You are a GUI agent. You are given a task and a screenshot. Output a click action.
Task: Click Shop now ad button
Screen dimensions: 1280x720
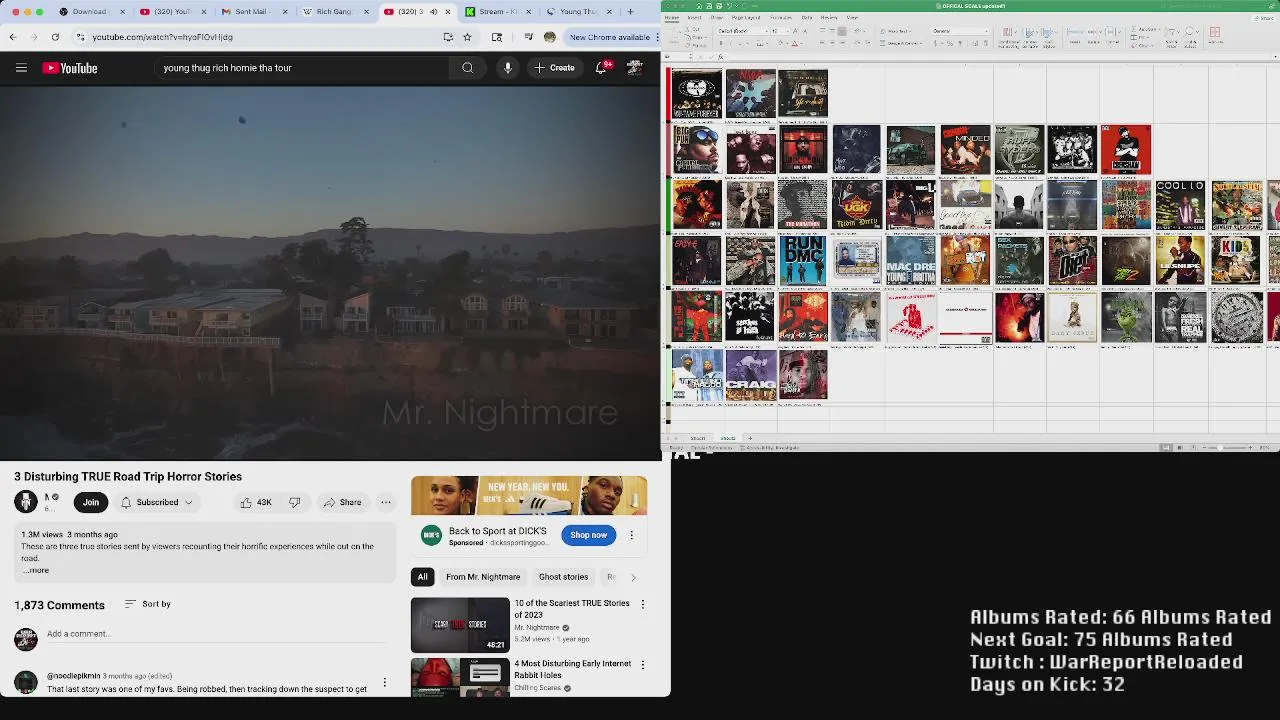[x=589, y=535]
